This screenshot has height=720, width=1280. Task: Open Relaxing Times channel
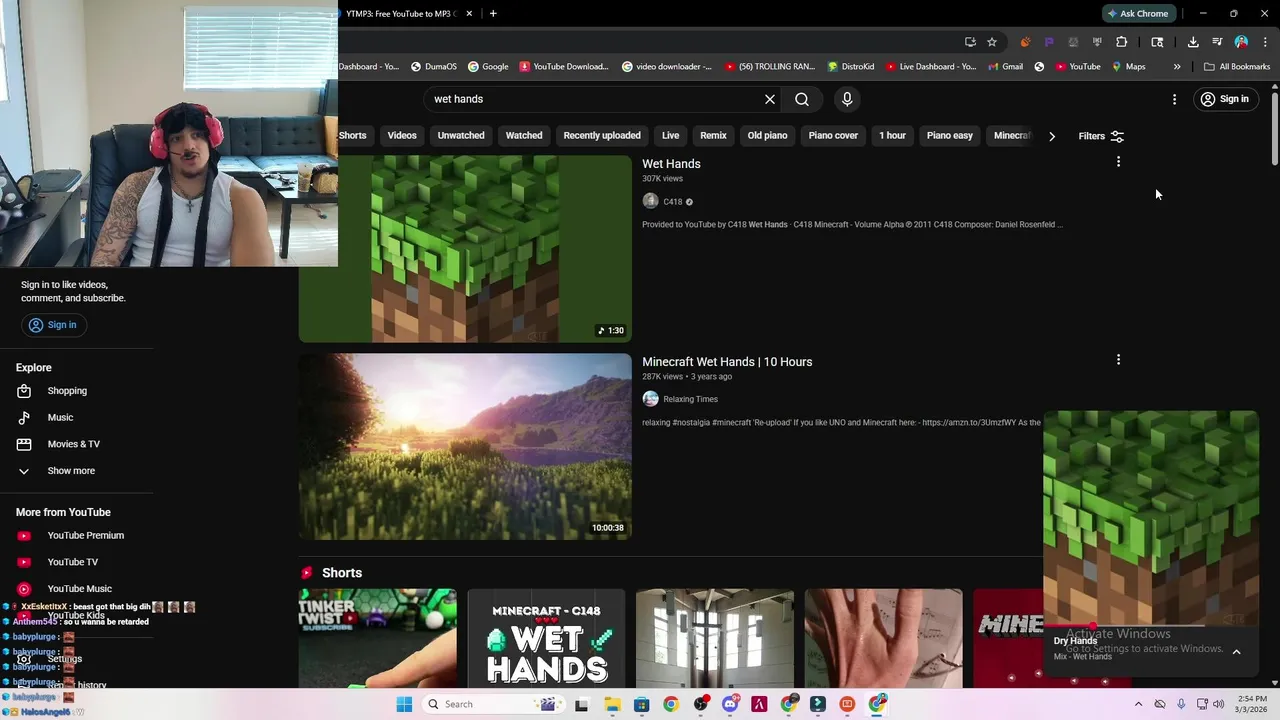[x=690, y=399]
